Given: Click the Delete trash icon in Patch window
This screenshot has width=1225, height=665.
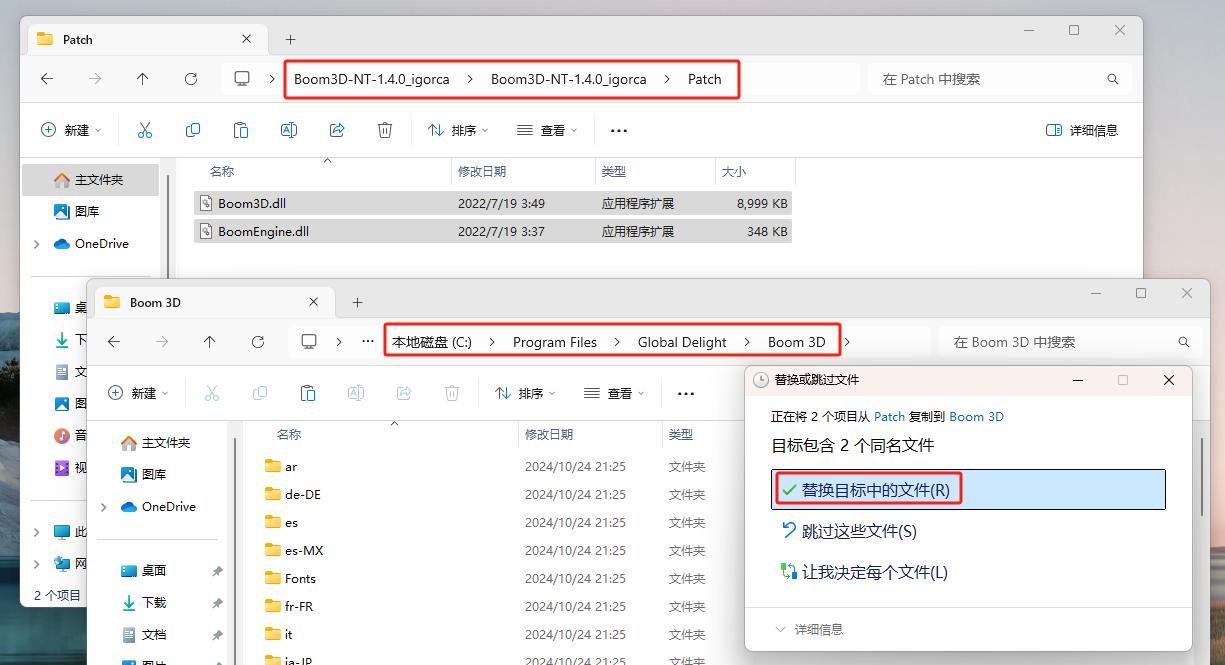Looking at the screenshot, I should click(x=385, y=130).
